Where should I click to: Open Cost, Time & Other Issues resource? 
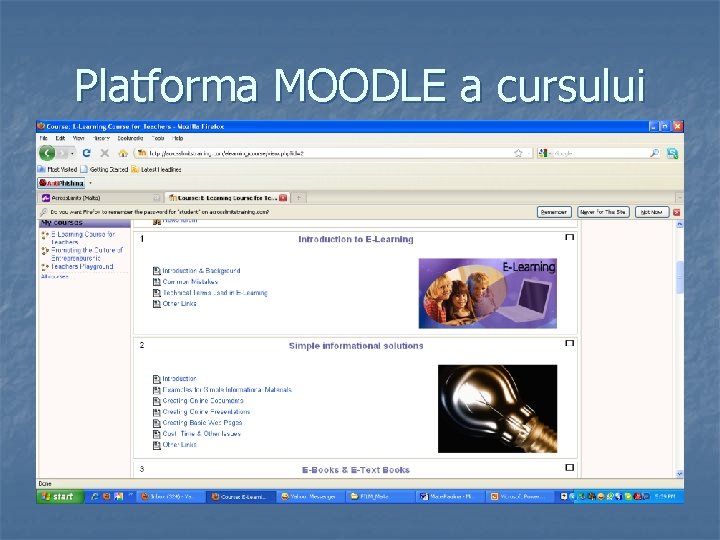[x=202, y=433]
